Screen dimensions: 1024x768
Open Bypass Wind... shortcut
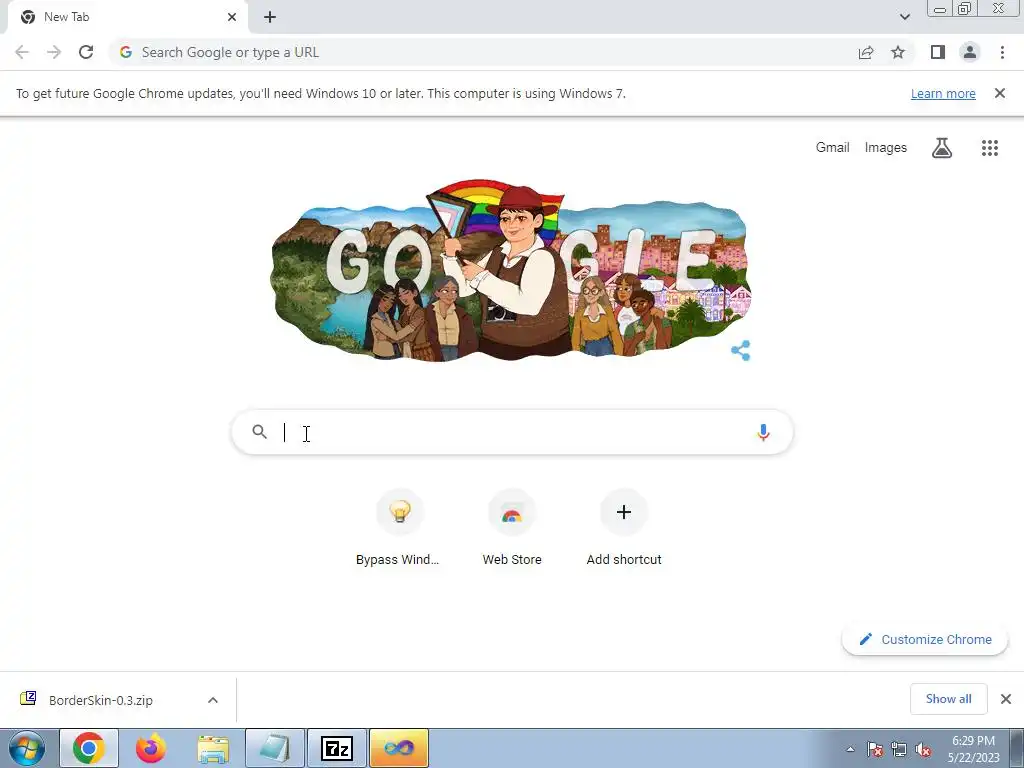[x=400, y=528]
